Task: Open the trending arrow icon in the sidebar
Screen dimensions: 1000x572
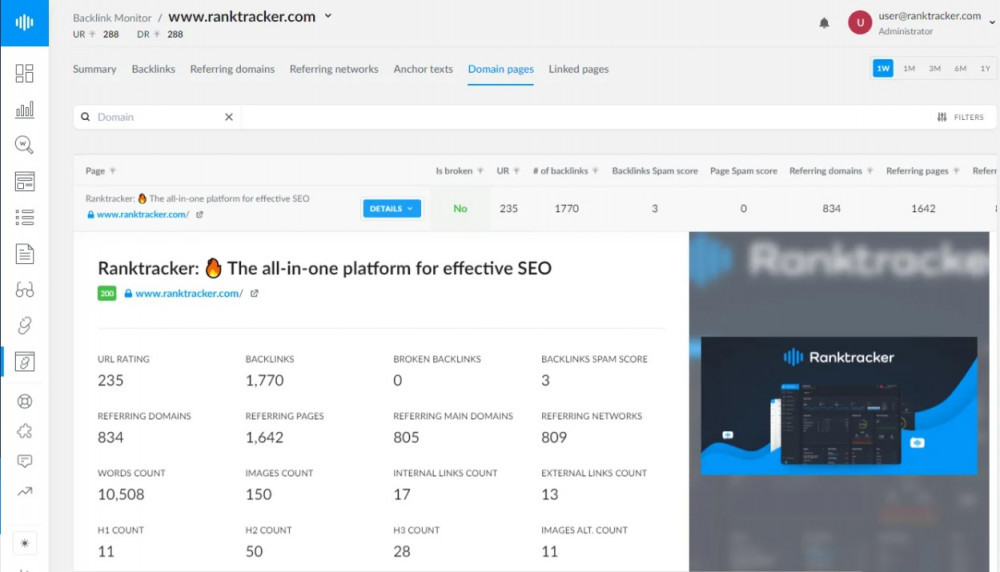Action: tap(24, 491)
